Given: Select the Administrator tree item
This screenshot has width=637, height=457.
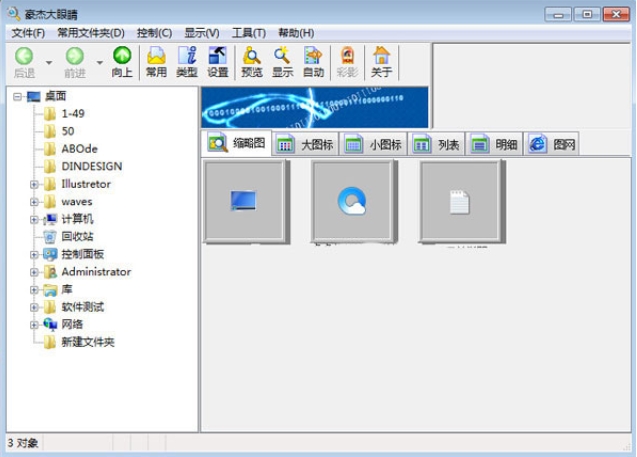Looking at the screenshot, I should click(96, 271).
